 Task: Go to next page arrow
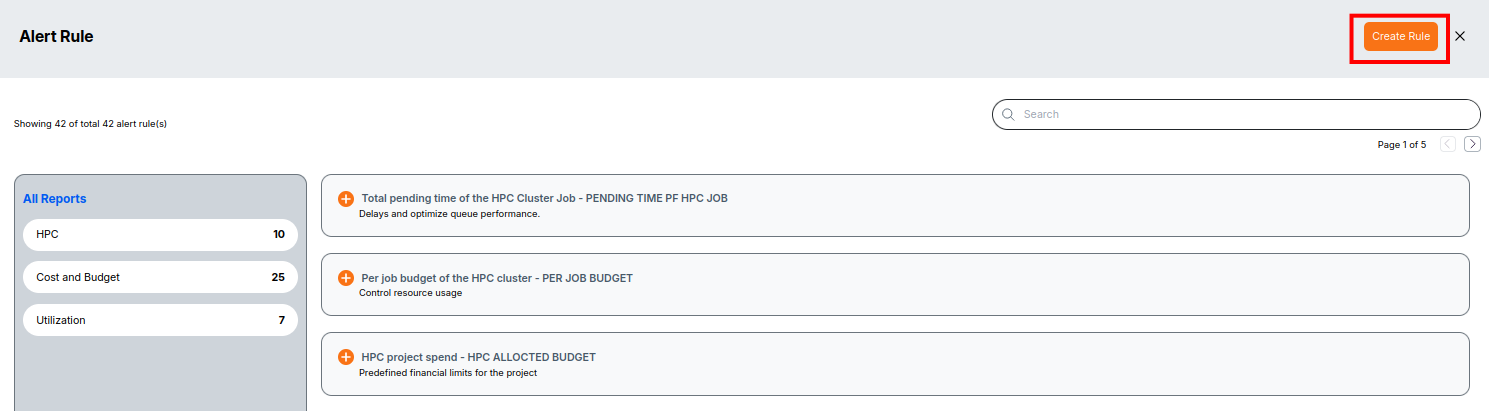[1472, 144]
